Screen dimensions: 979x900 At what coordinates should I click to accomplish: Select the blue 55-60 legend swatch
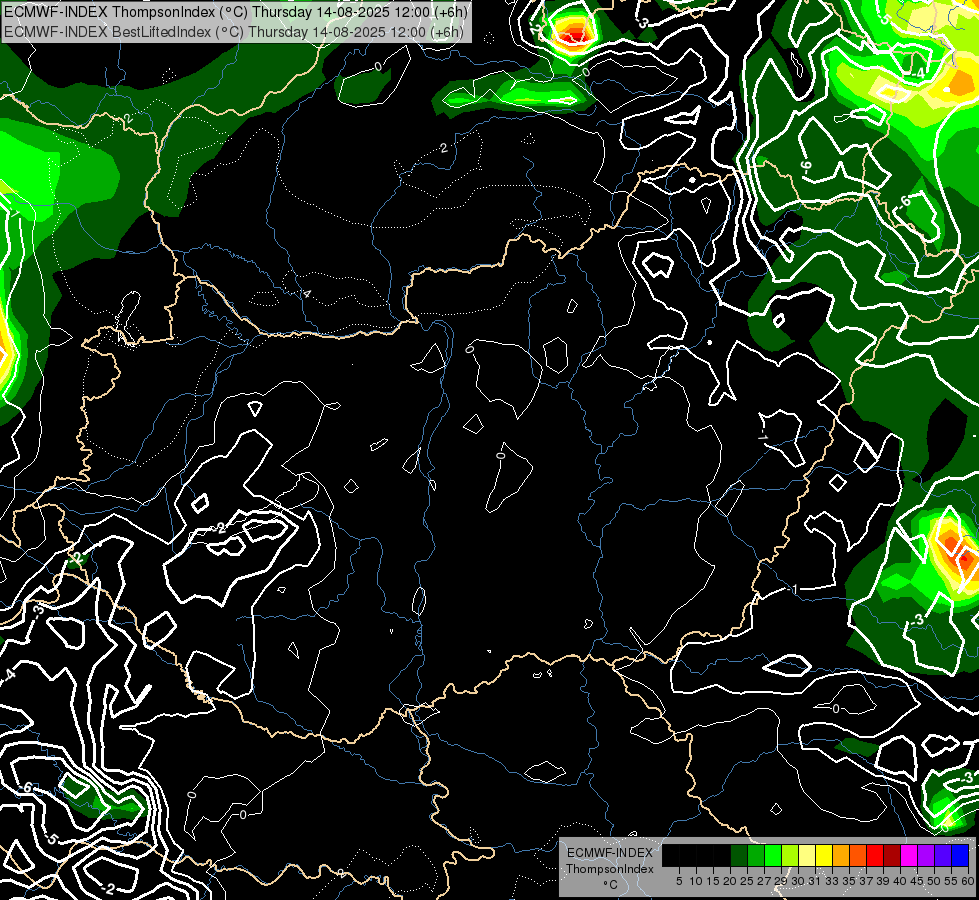click(x=960, y=855)
